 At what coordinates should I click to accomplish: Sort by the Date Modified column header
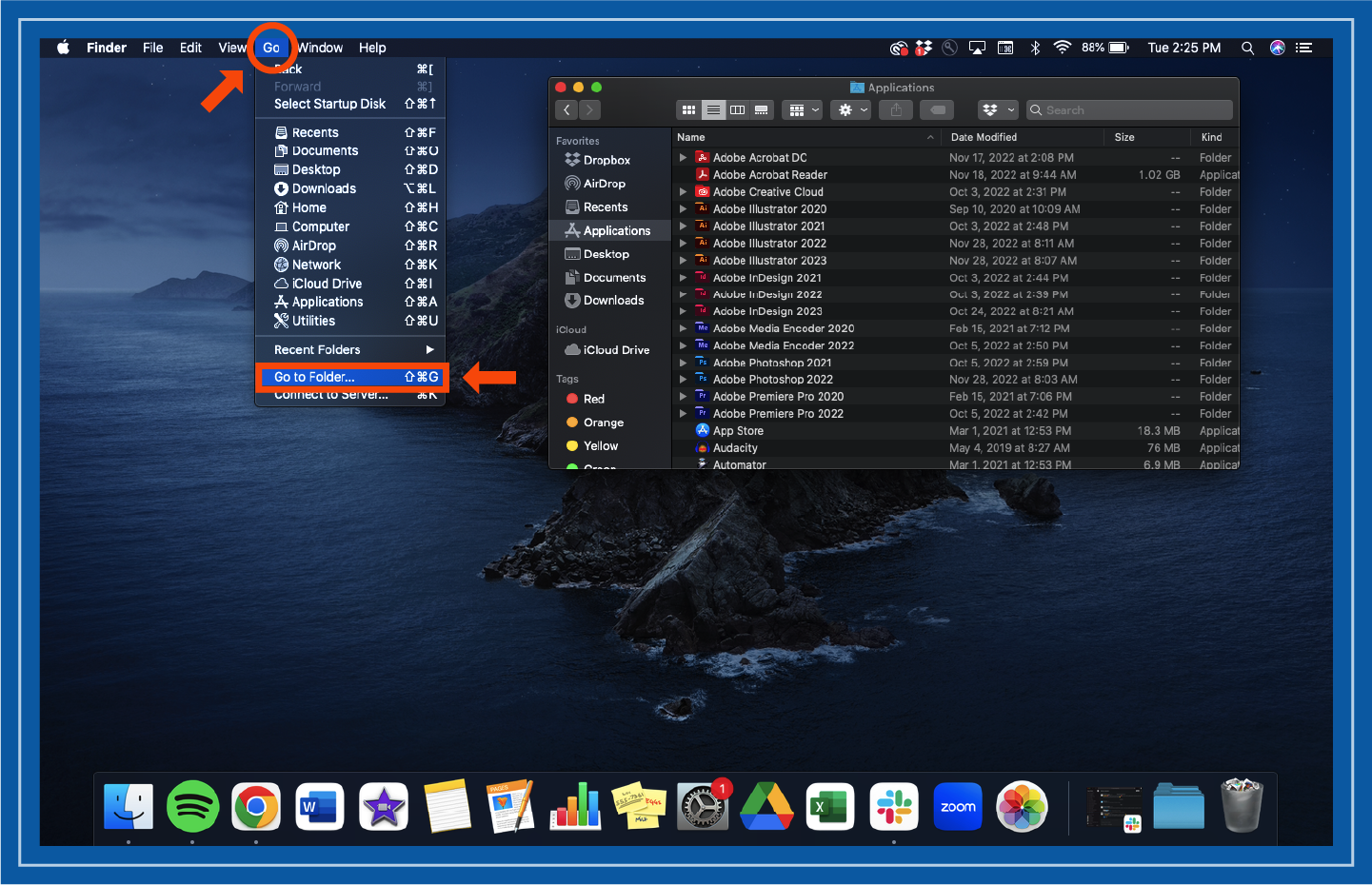[1024, 137]
